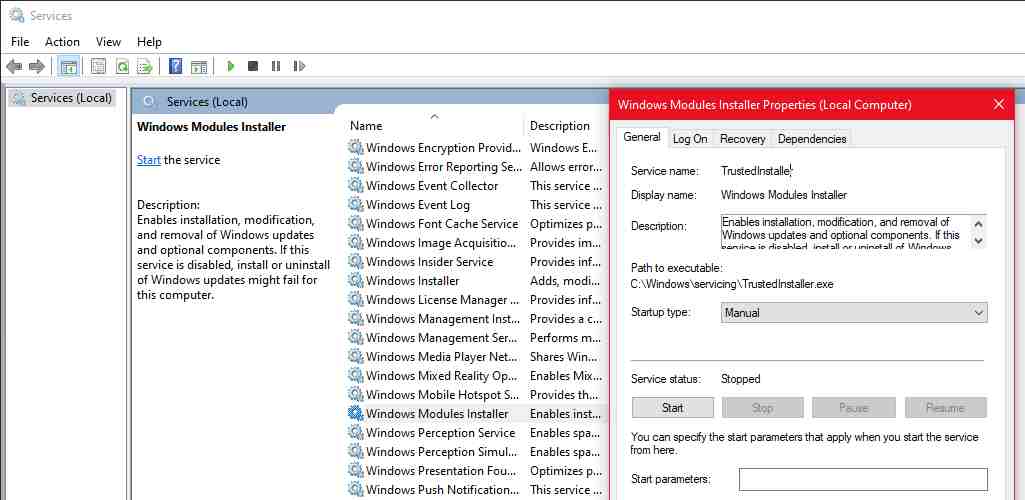Open the Action menu

click(62, 42)
